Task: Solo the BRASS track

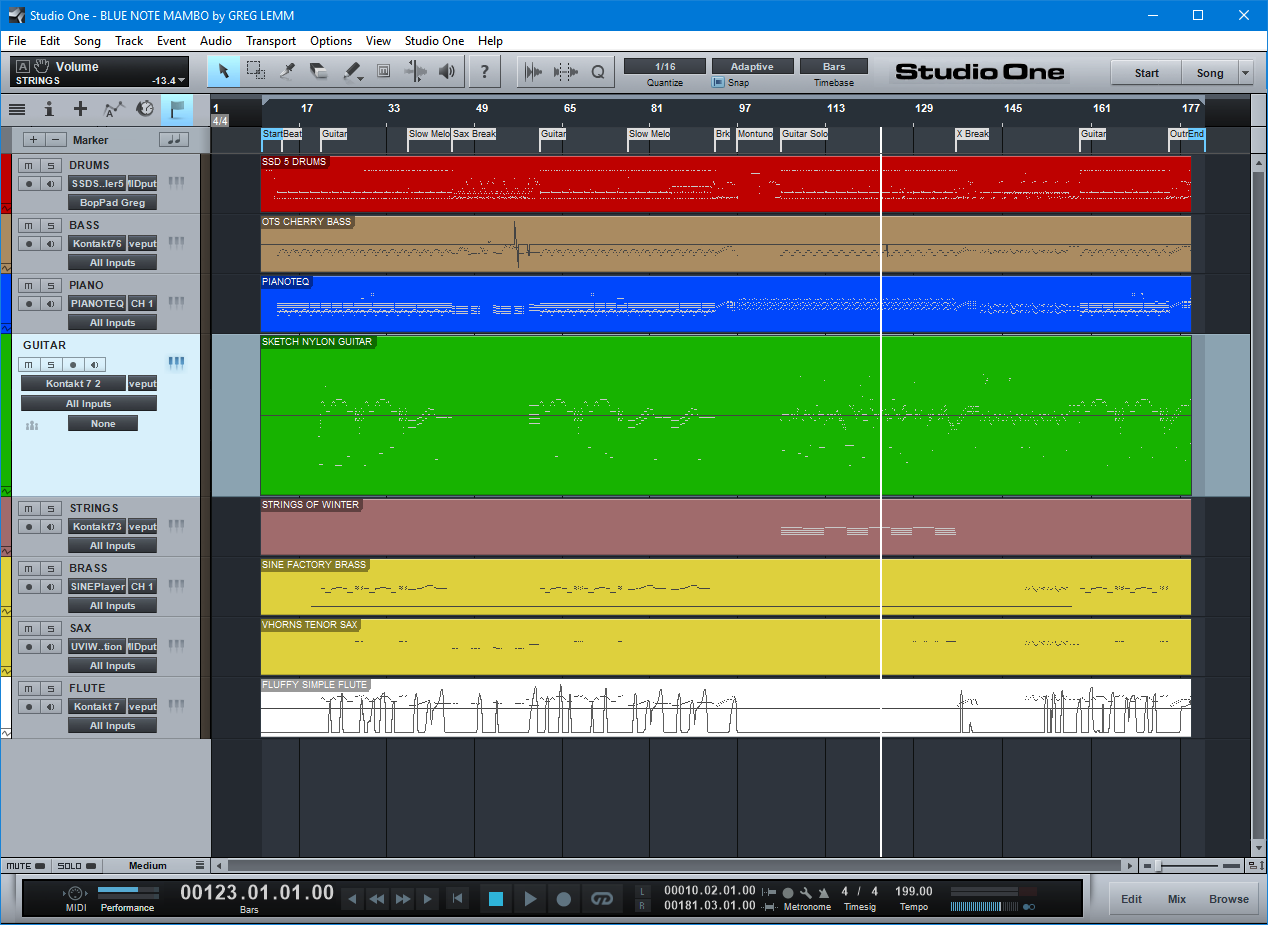Action: click(x=50, y=568)
